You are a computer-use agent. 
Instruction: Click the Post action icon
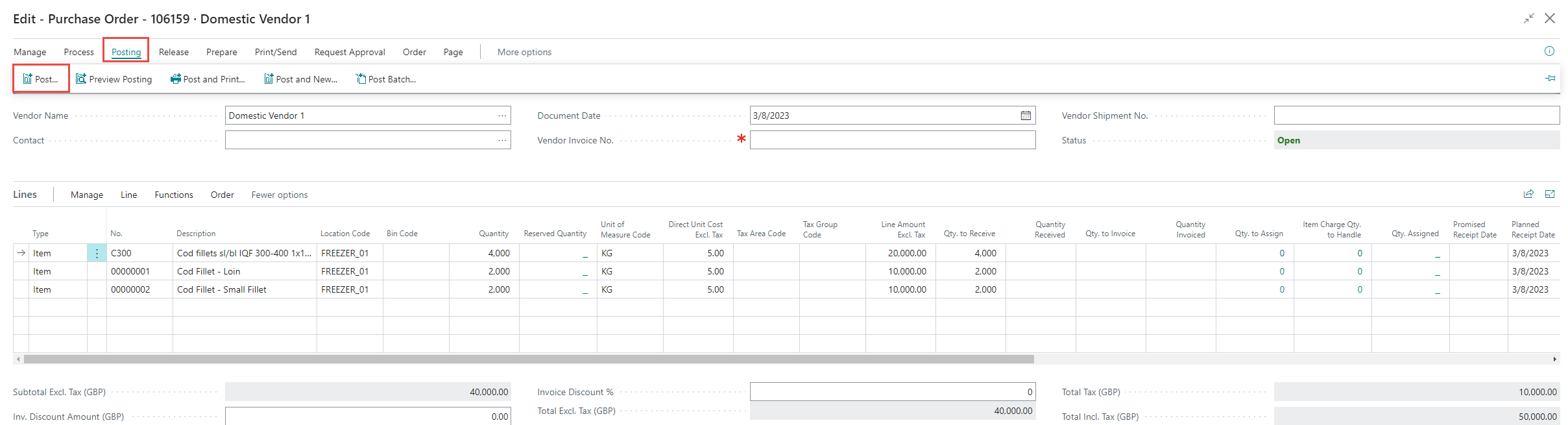click(x=28, y=79)
